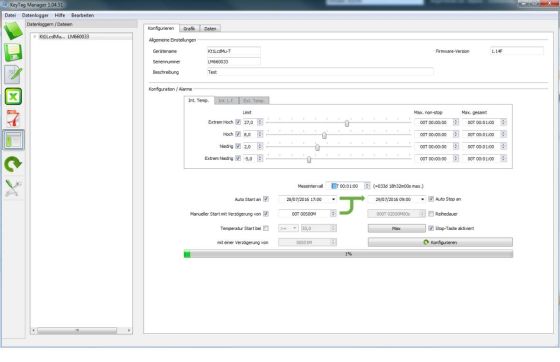
Task: Open the Datei menu
Action: click(10, 15)
